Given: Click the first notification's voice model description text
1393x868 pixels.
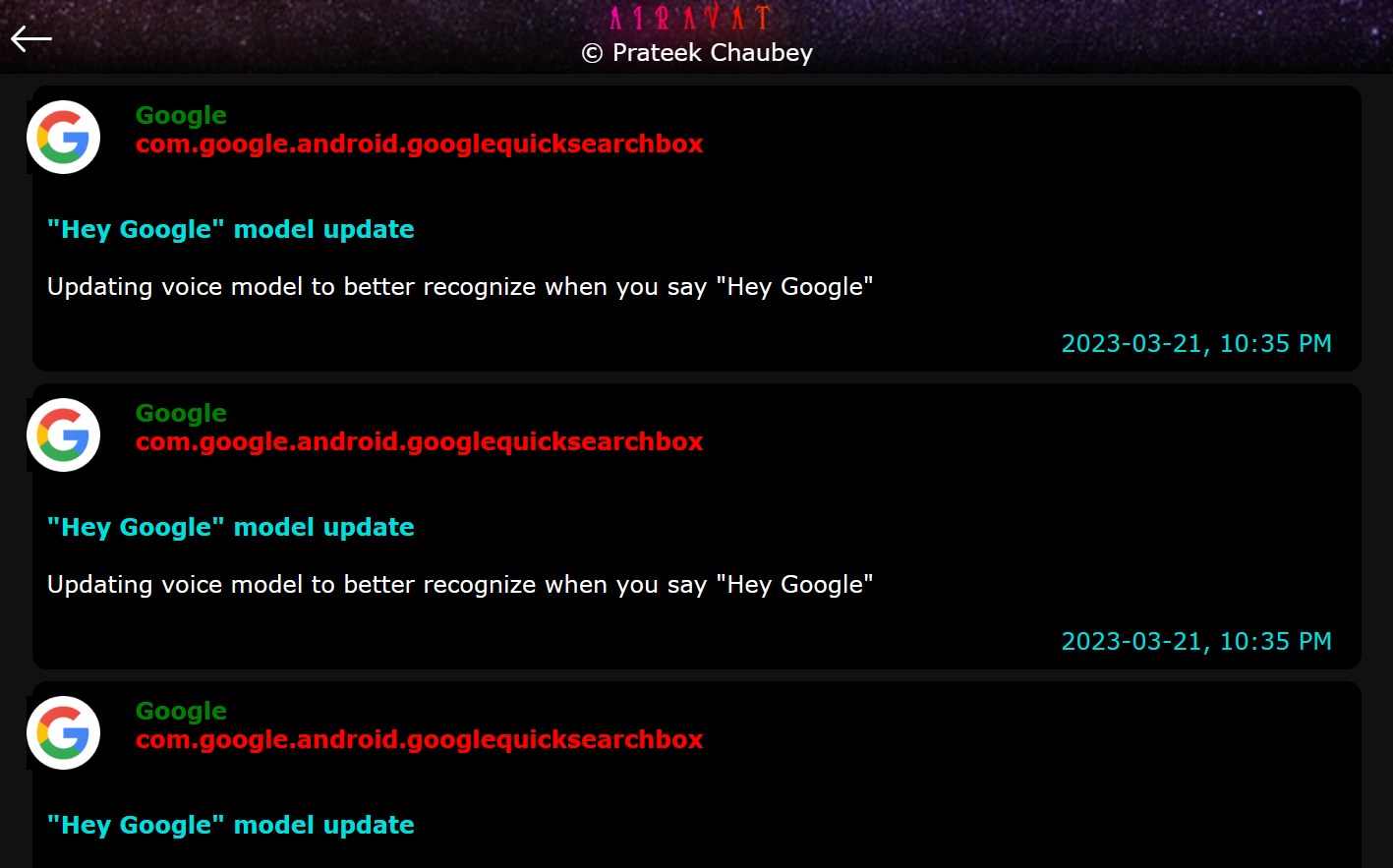Looking at the screenshot, I should point(460,287).
